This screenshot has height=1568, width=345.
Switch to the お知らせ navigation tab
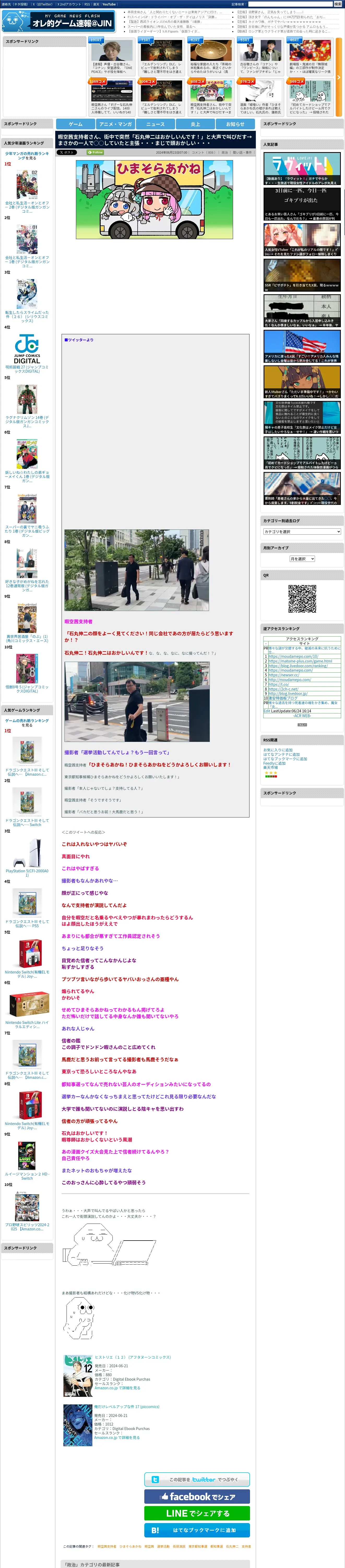[x=235, y=124]
